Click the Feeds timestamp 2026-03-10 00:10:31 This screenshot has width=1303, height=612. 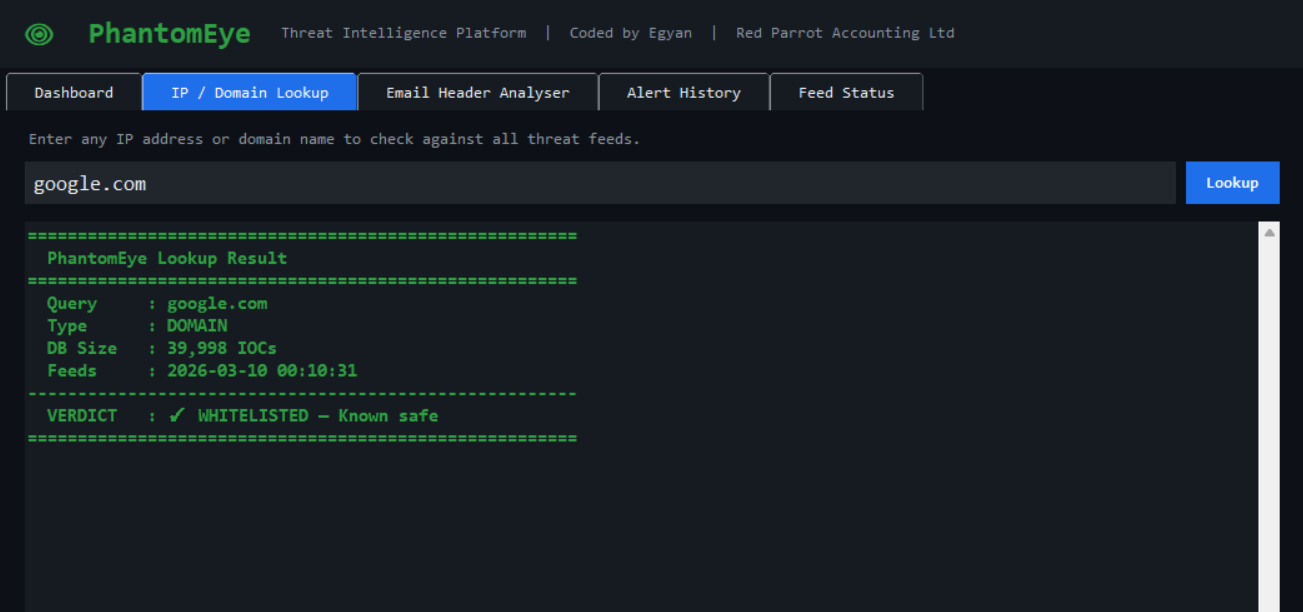[262, 371]
